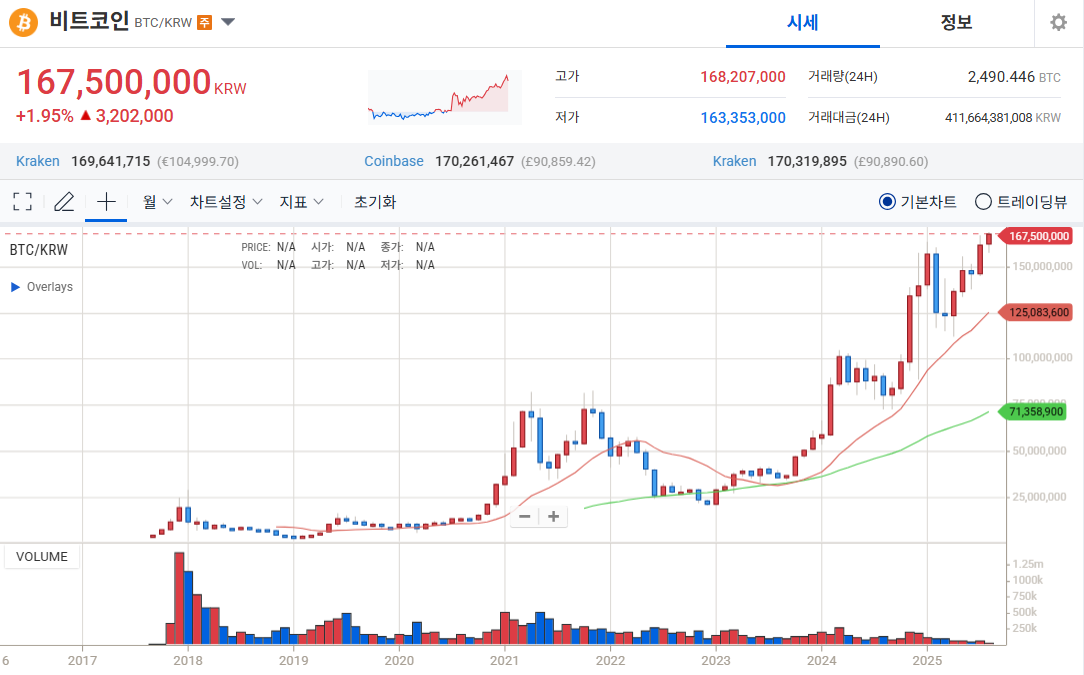Click the chart zoom in plus button

click(x=552, y=517)
